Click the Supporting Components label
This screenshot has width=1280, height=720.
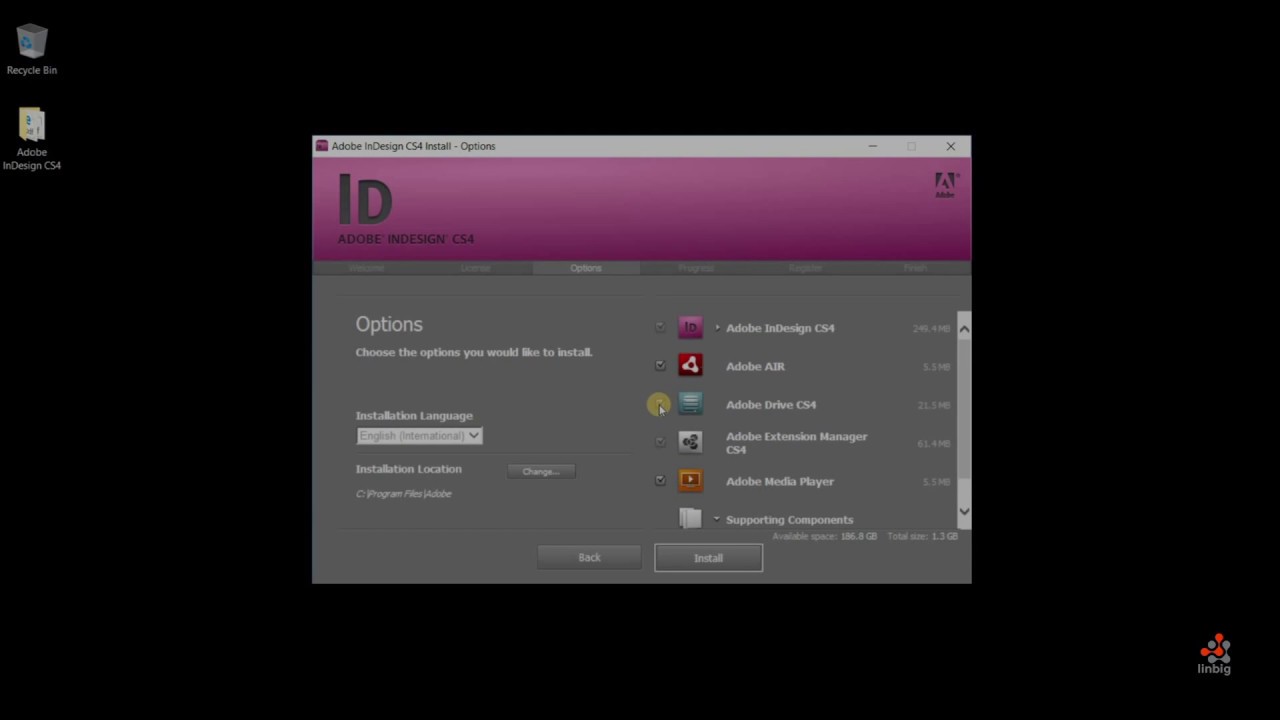[x=789, y=520]
